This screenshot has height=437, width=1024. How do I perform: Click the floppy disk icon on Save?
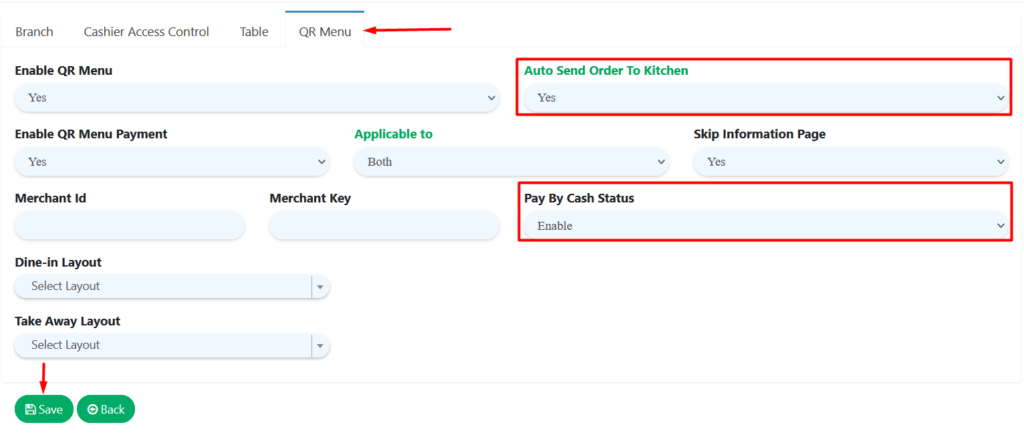(30, 409)
